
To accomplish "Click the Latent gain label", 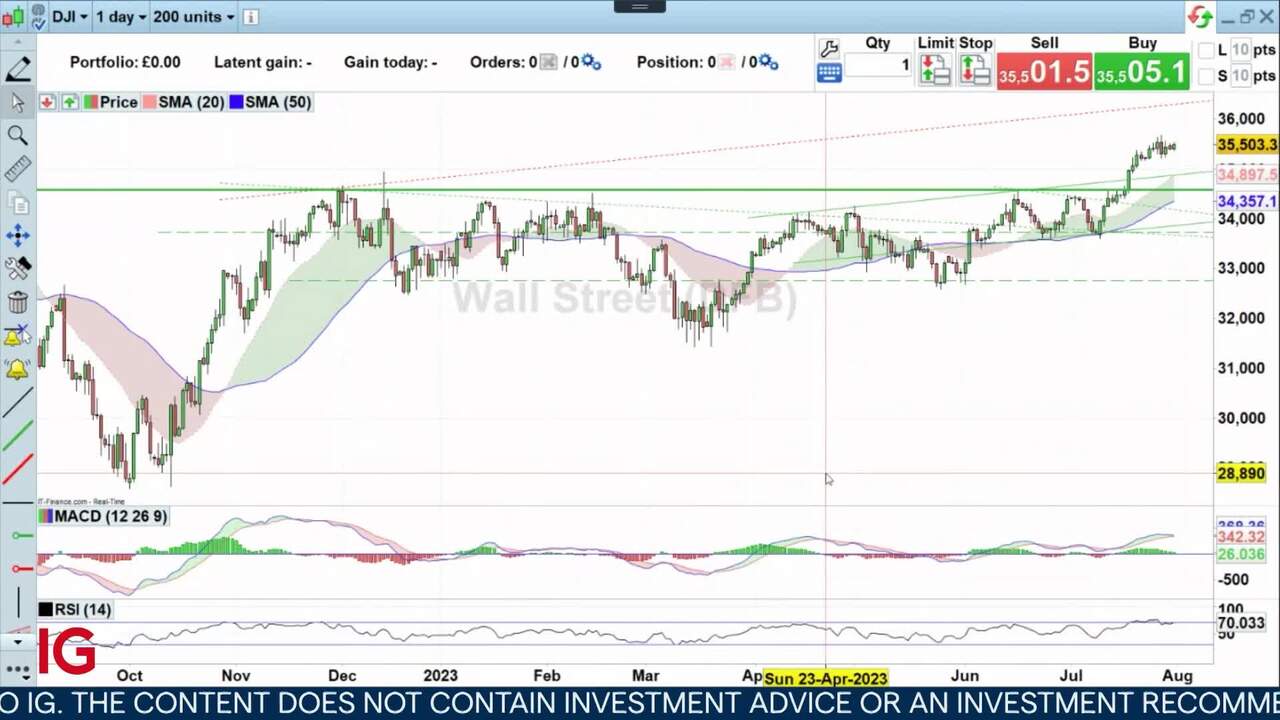I will pyautogui.click(x=263, y=62).
